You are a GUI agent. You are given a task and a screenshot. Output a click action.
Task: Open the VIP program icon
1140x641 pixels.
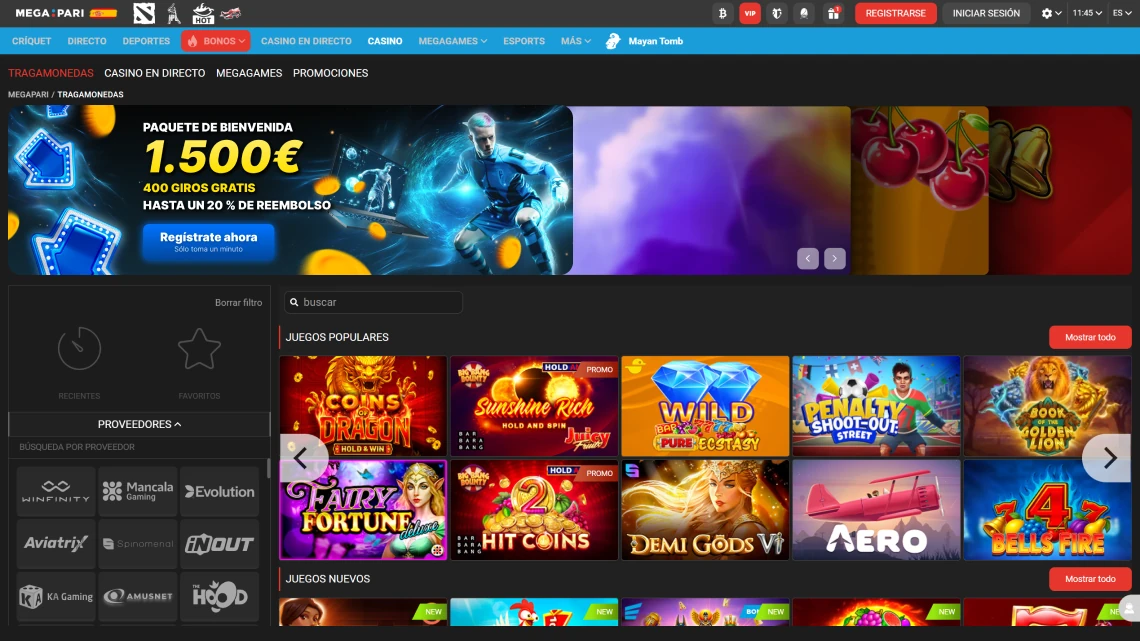(x=750, y=13)
